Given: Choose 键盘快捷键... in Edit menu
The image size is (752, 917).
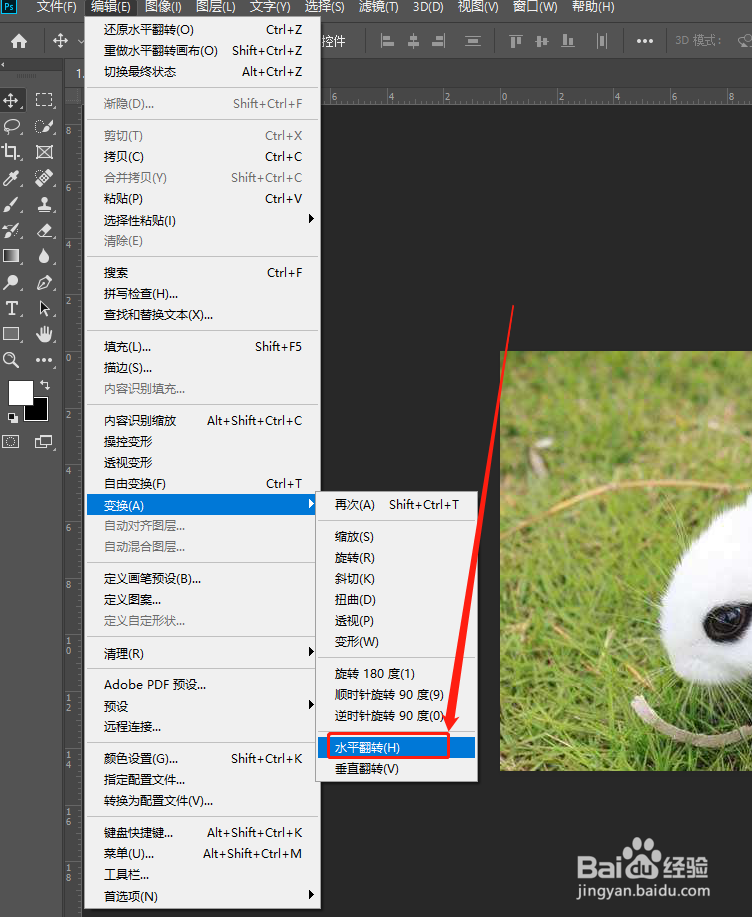Looking at the screenshot, I should coord(203,832).
